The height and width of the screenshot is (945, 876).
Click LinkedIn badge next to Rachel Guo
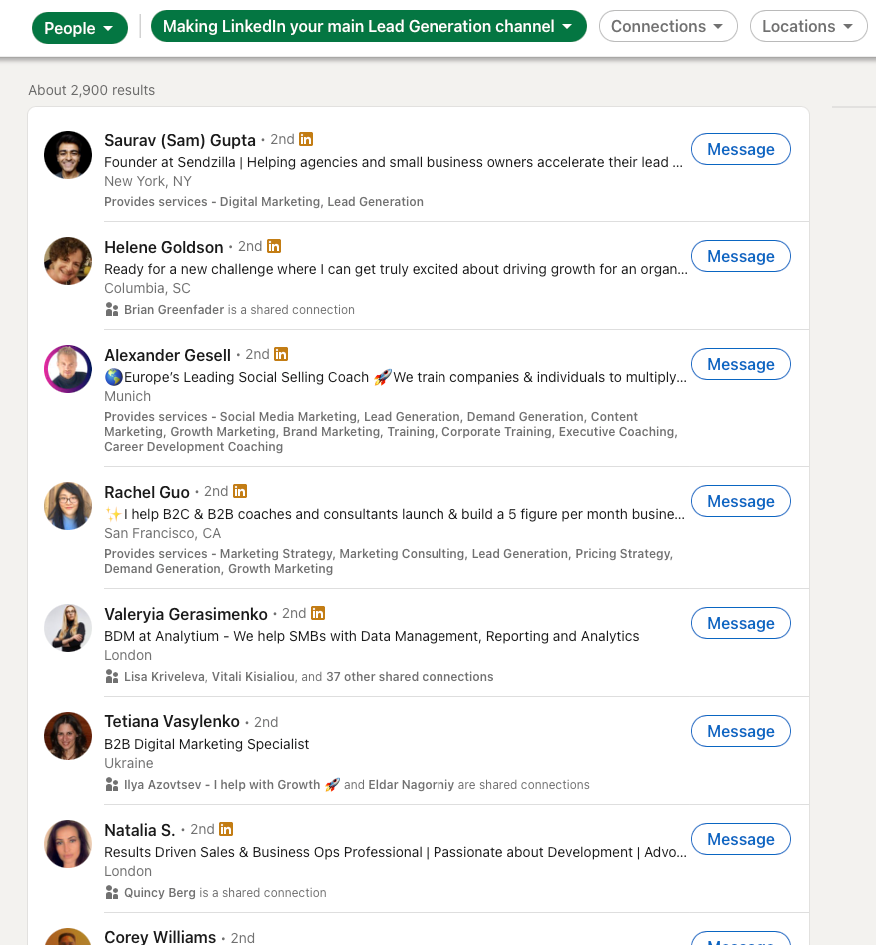[x=240, y=491]
